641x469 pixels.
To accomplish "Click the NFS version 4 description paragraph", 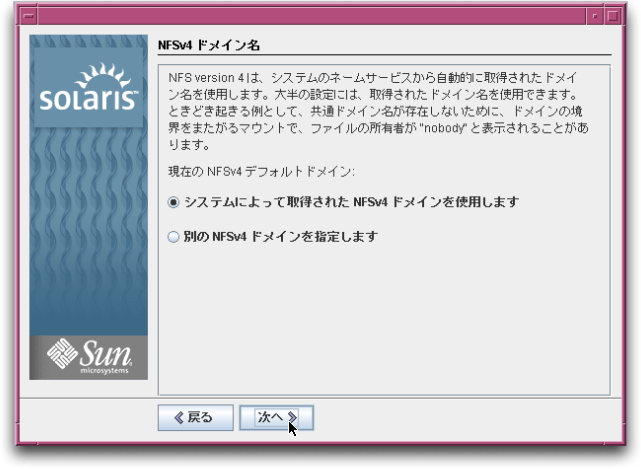I will point(378,111).
